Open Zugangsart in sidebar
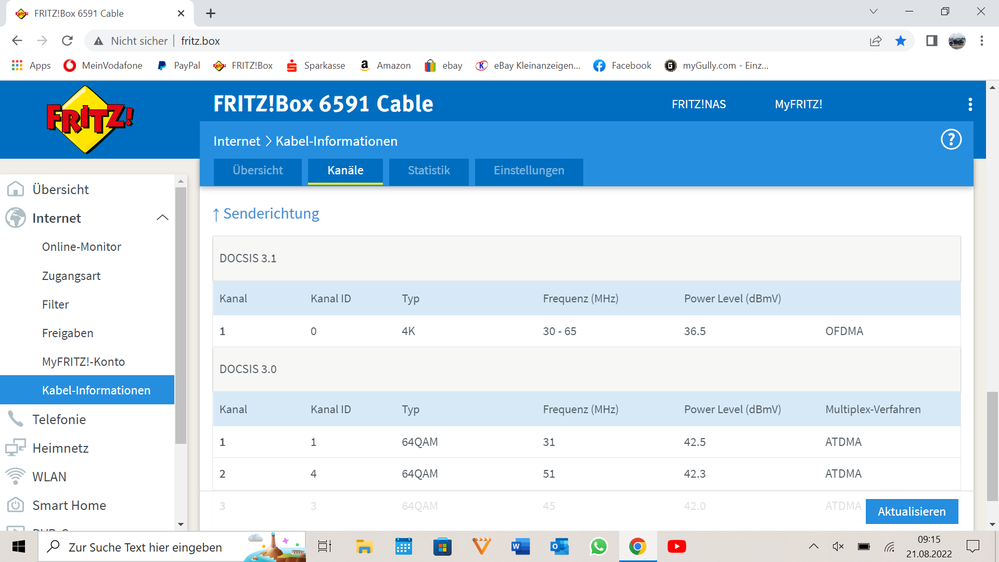999x562 pixels. click(71, 276)
